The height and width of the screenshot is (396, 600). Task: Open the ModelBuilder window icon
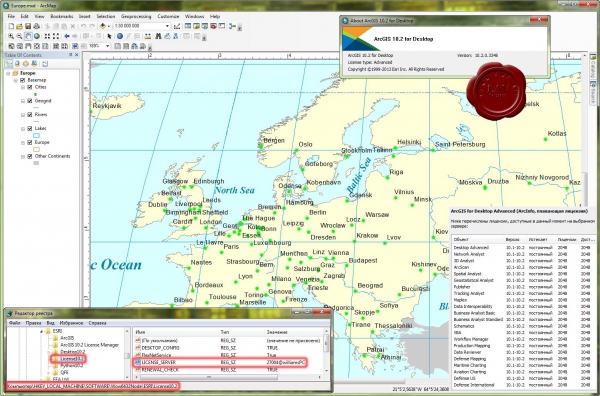232,26
